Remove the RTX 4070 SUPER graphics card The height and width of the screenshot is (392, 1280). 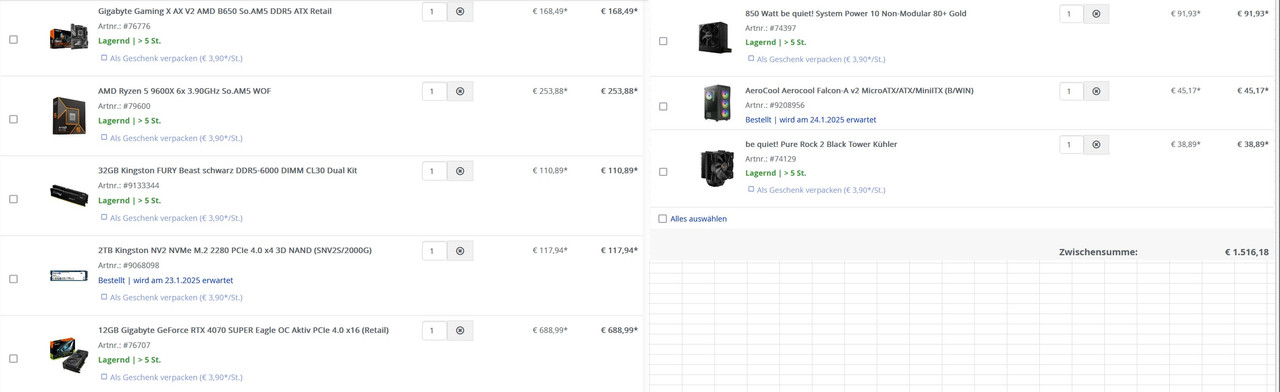(x=460, y=330)
